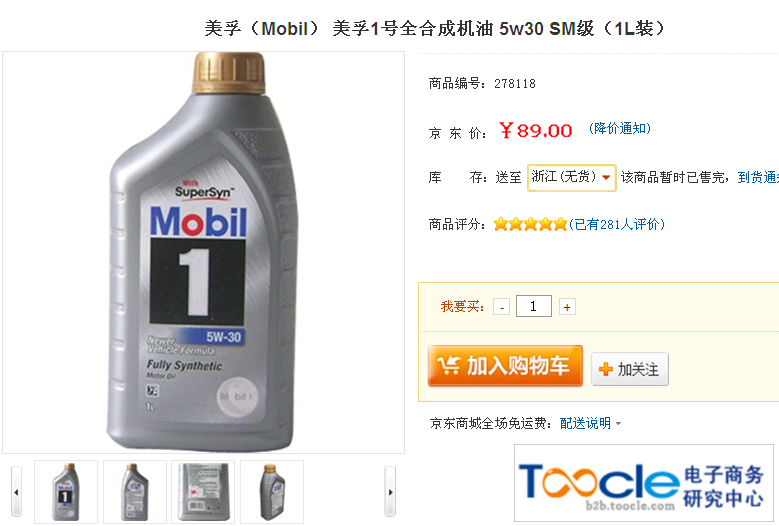Click the five-star rating icons
This screenshot has width=779, height=526.
tap(530, 225)
